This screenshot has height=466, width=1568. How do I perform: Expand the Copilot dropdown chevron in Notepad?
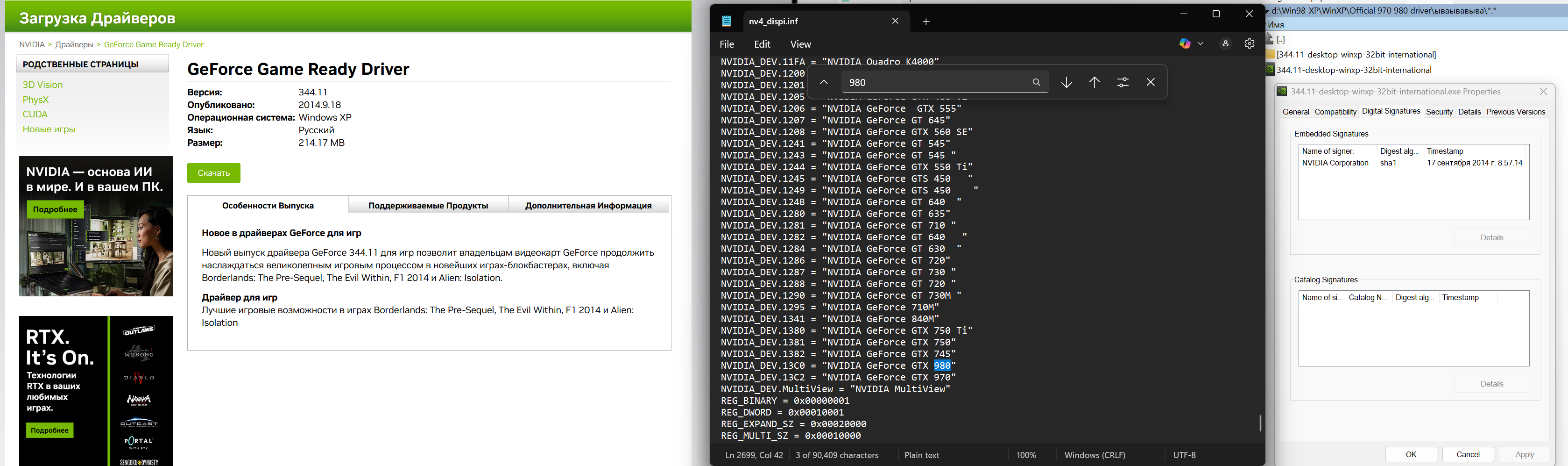pyautogui.click(x=1201, y=44)
